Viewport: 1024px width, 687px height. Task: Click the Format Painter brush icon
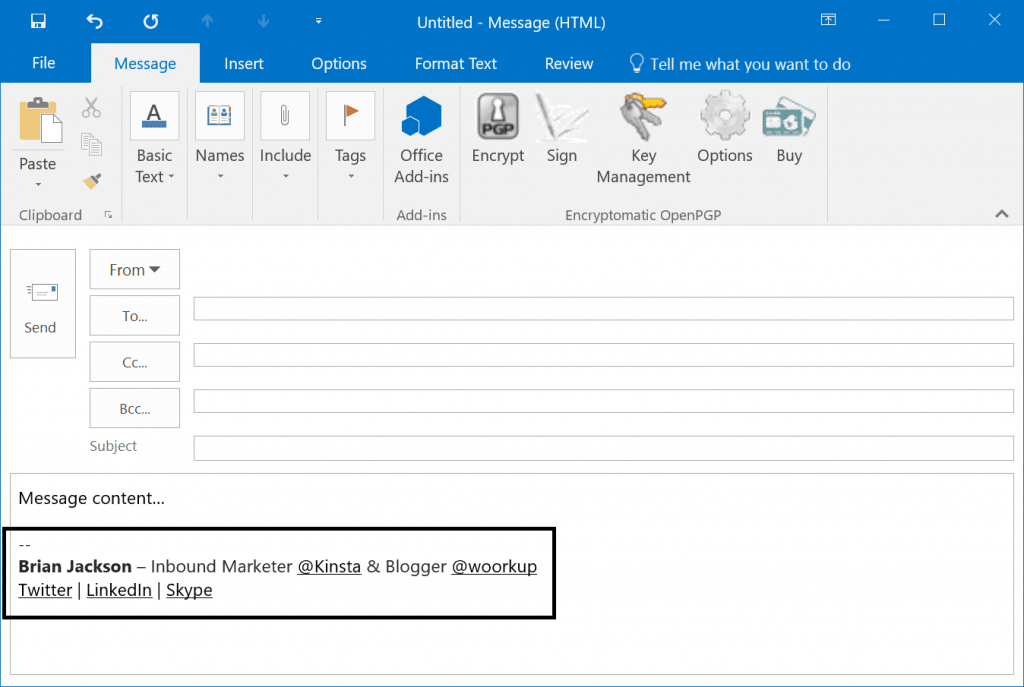tap(91, 182)
